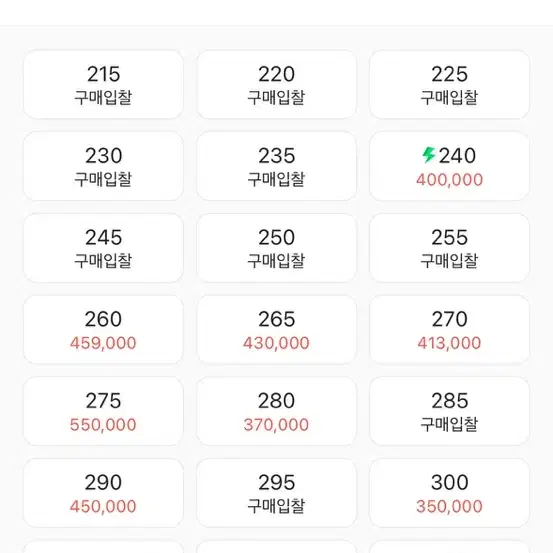
Task: Select size 285 purchase bid
Action: tap(449, 411)
